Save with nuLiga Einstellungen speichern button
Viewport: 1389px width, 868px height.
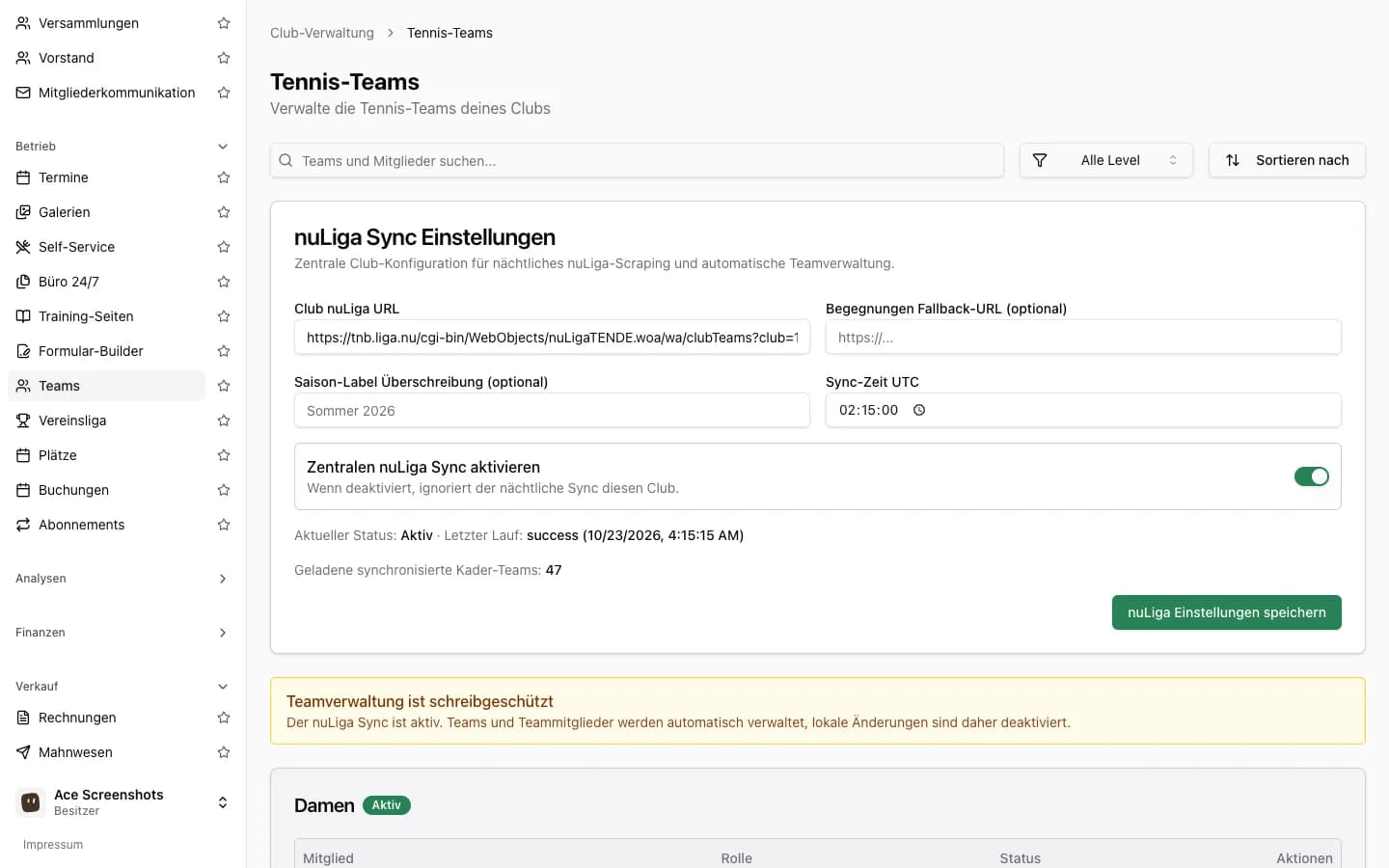[1227, 612]
